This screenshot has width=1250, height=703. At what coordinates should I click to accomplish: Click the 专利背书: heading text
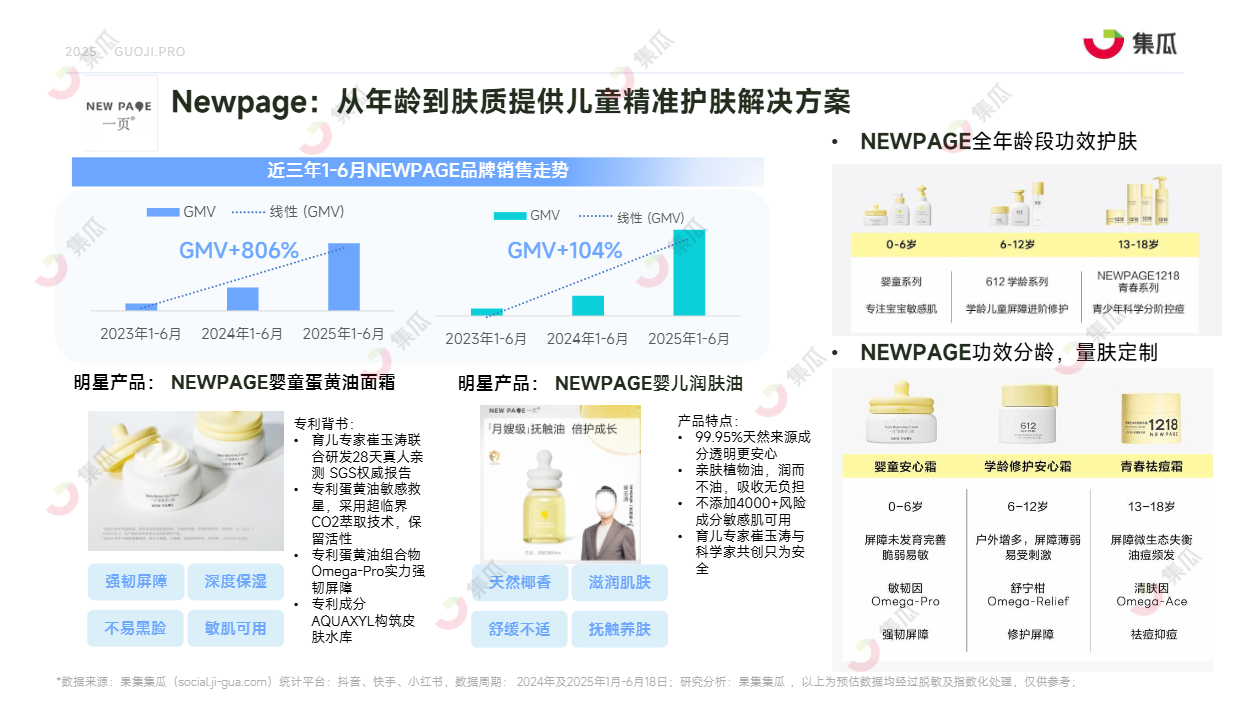pyautogui.click(x=324, y=423)
